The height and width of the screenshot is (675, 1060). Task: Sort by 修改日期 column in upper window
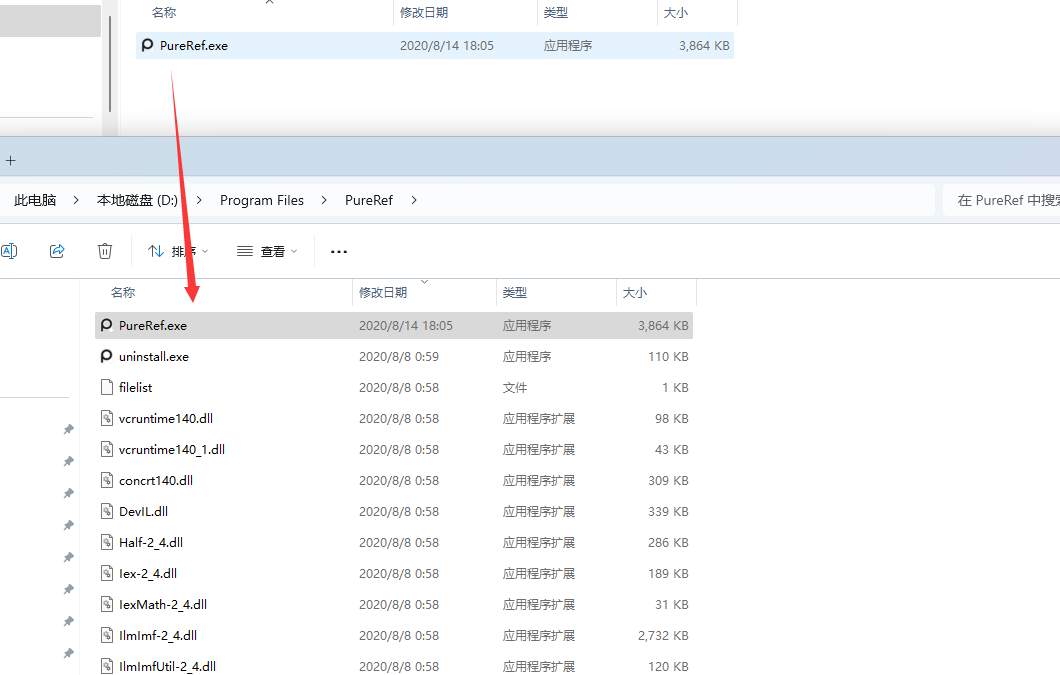(424, 13)
